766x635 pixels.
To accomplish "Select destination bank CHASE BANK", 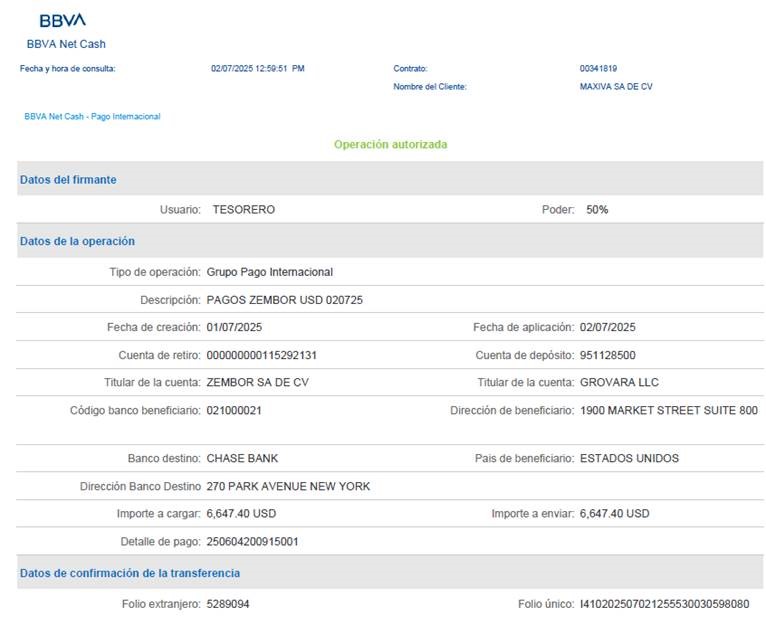I will 242,458.
